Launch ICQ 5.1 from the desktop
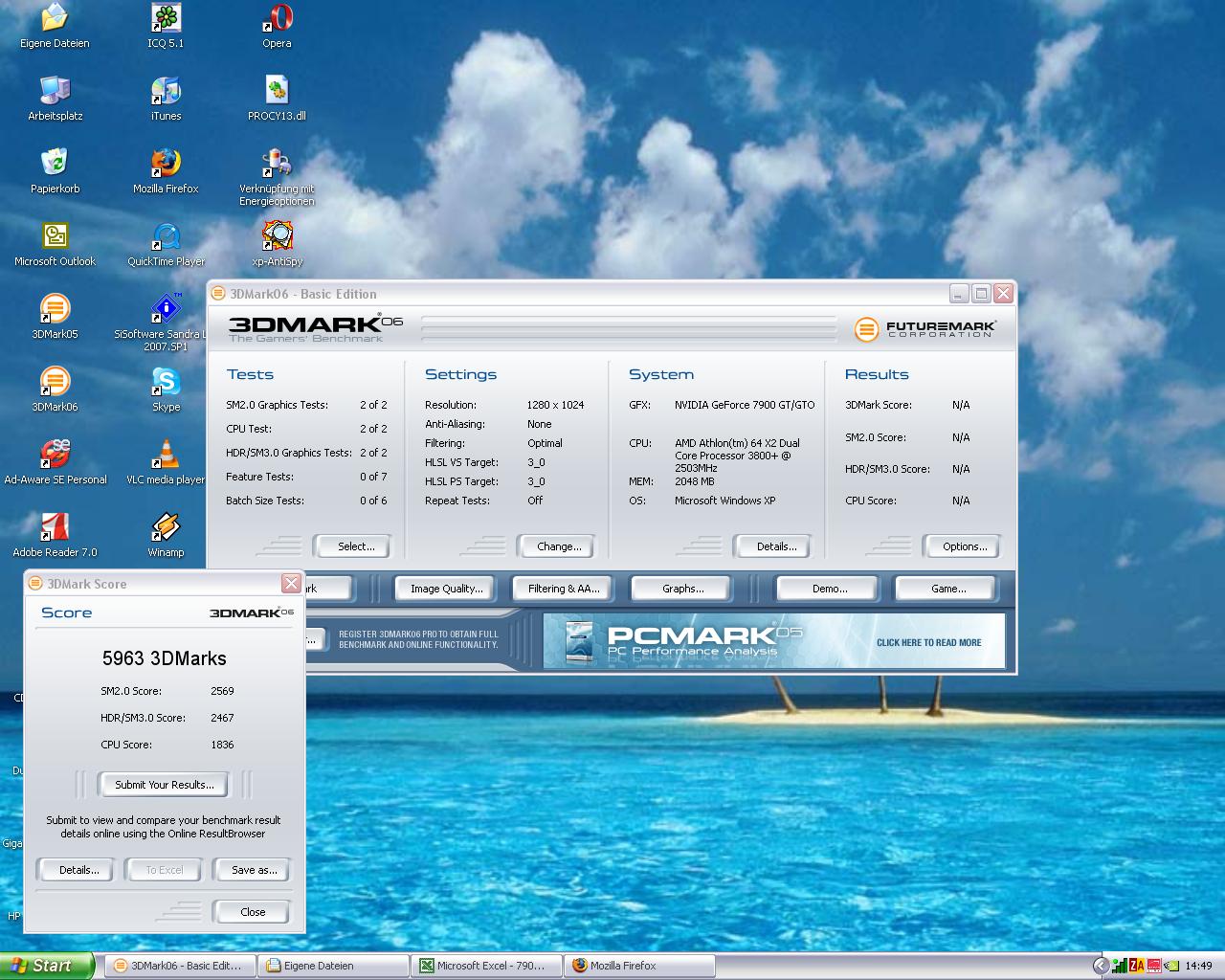 coord(166,26)
